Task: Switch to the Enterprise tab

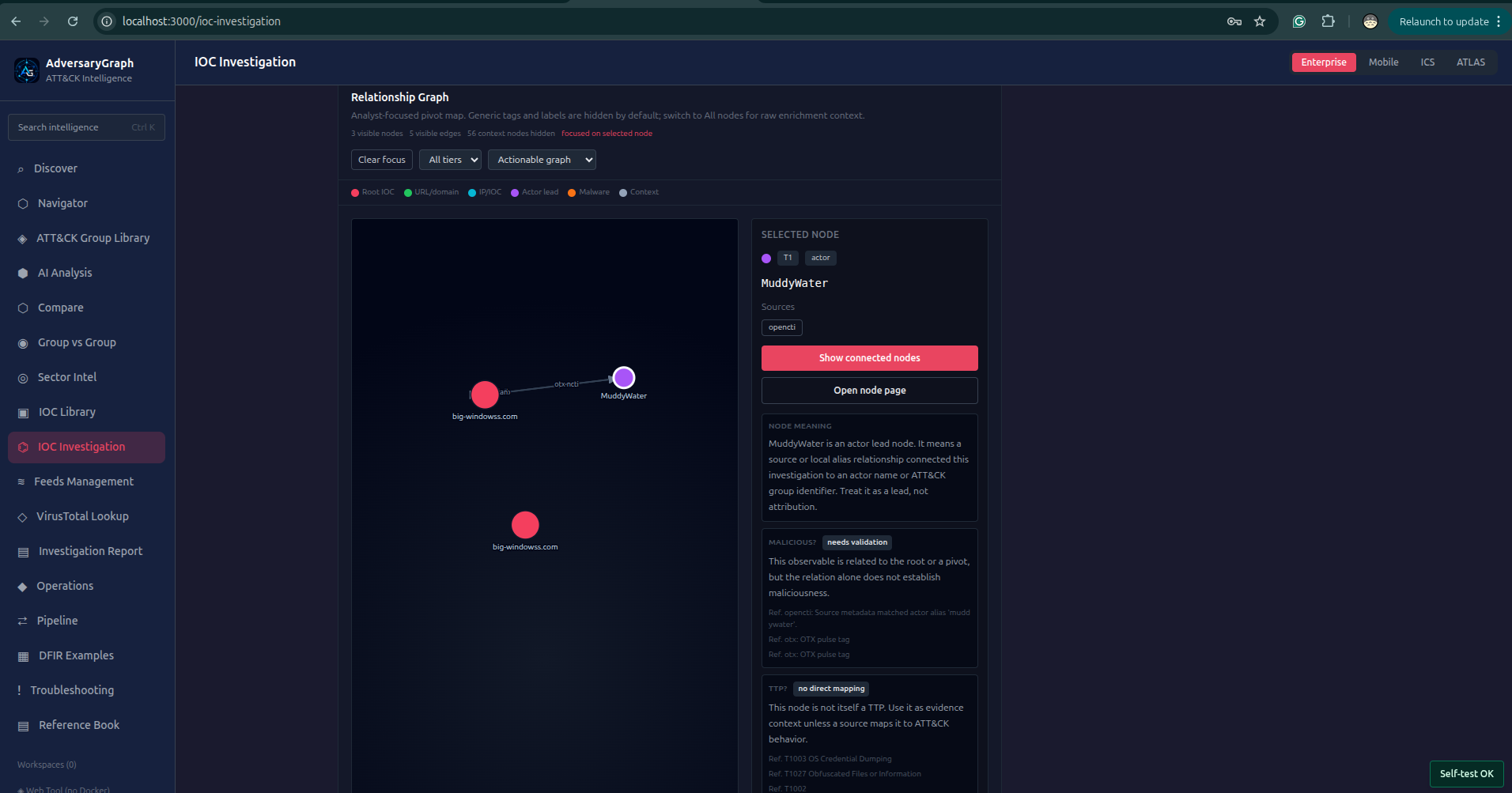Action: tap(1324, 62)
